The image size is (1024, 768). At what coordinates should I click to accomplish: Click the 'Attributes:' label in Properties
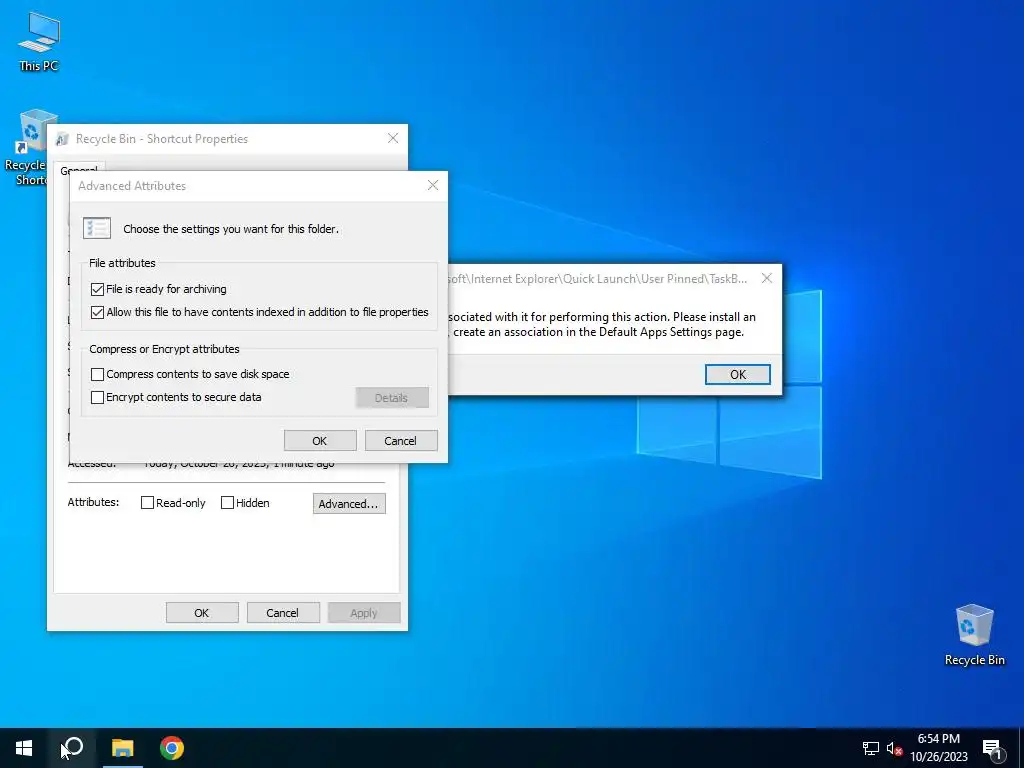click(x=93, y=502)
